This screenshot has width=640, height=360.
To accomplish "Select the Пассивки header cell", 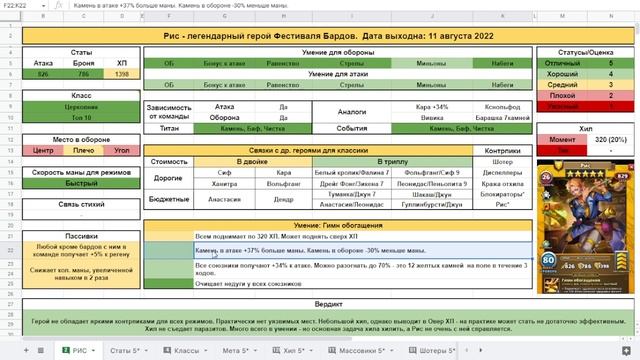I will click(81, 236).
